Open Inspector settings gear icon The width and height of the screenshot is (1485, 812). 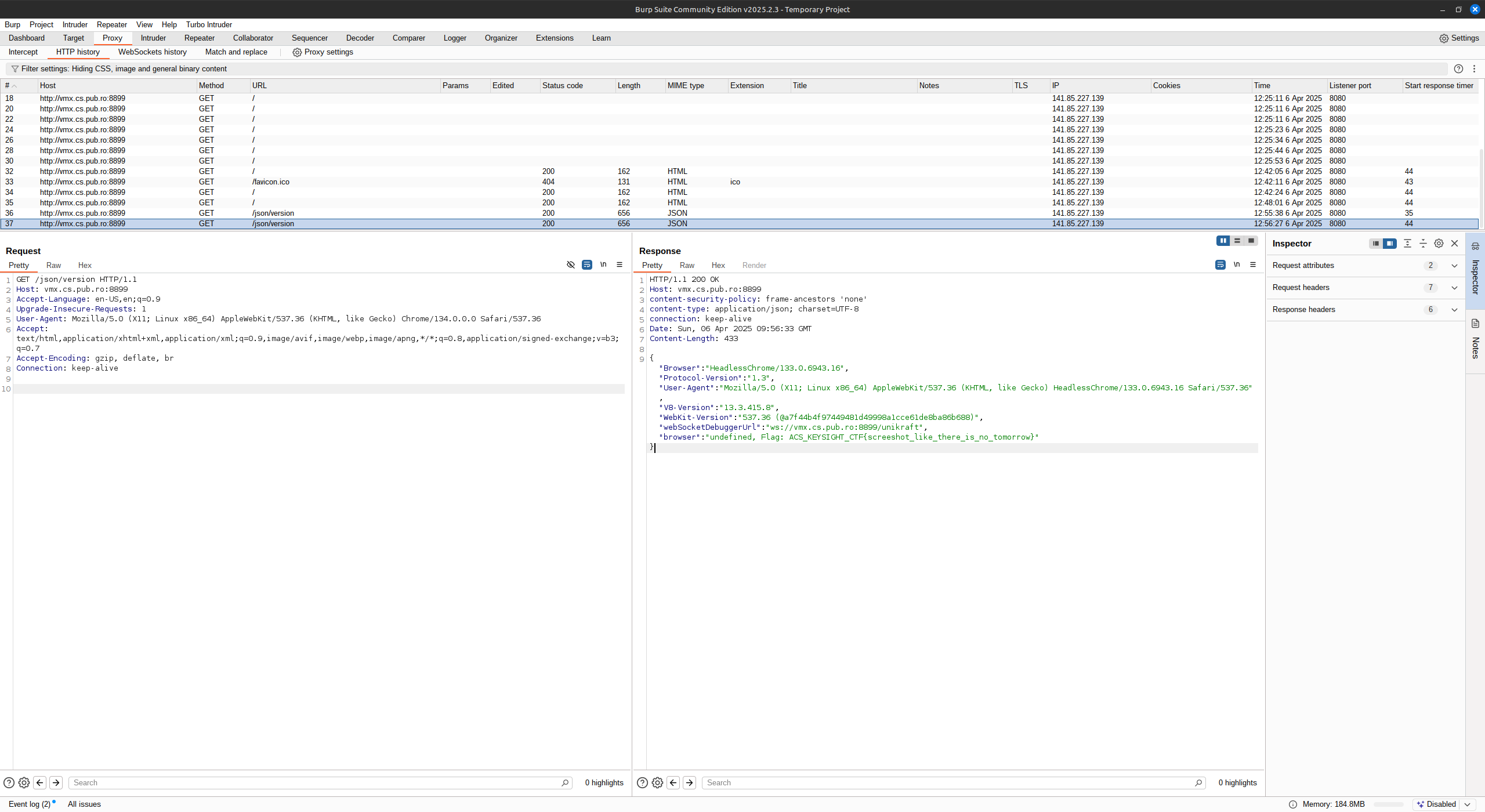1439,244
